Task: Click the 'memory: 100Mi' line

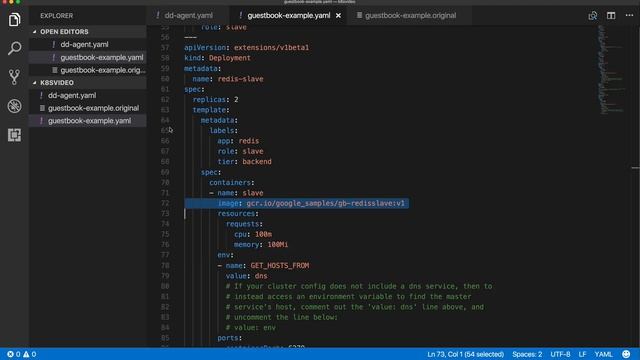Action: click(261, 245)
